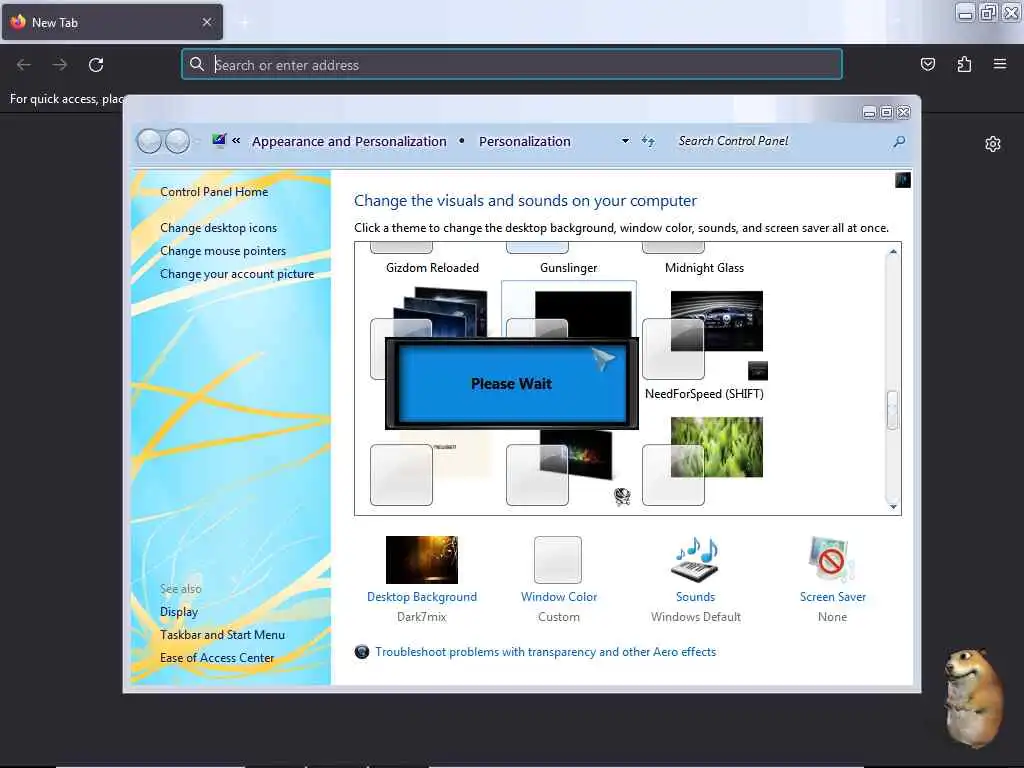Open New Tab settings gear icon
Viewport: 1024px width, 768px height.
993,144
